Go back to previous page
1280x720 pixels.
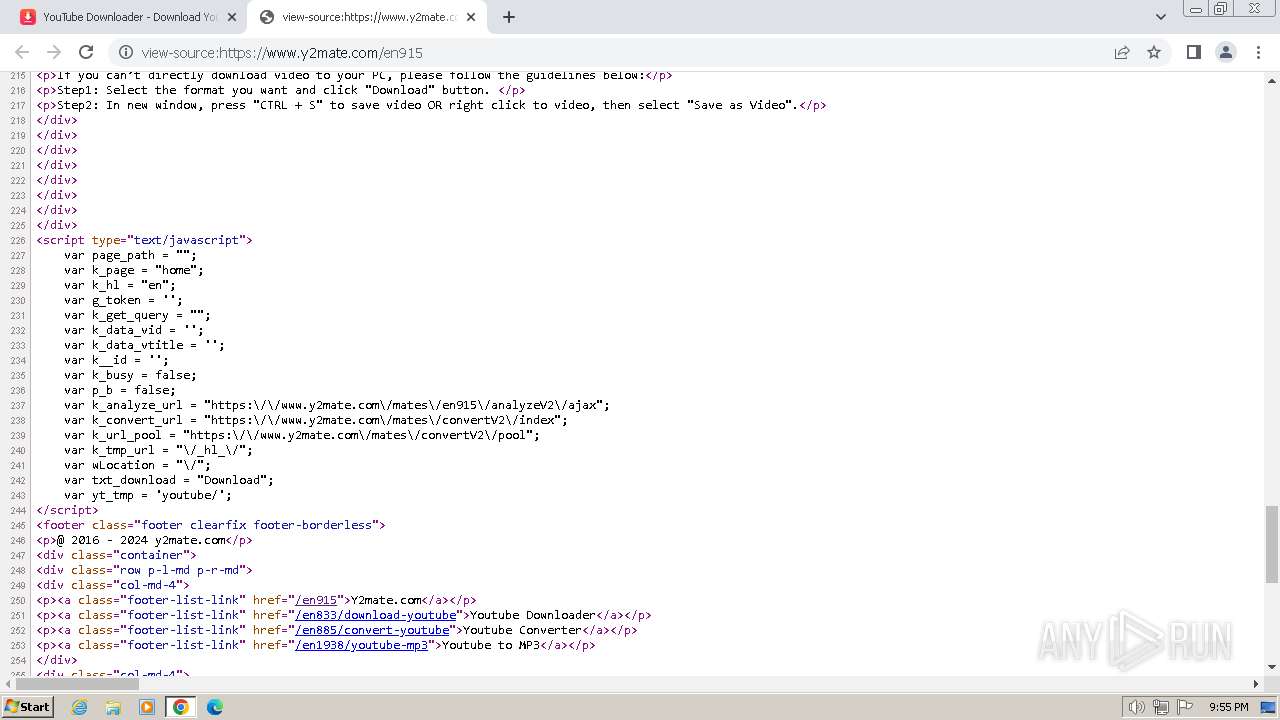click(x=22, y=52)
